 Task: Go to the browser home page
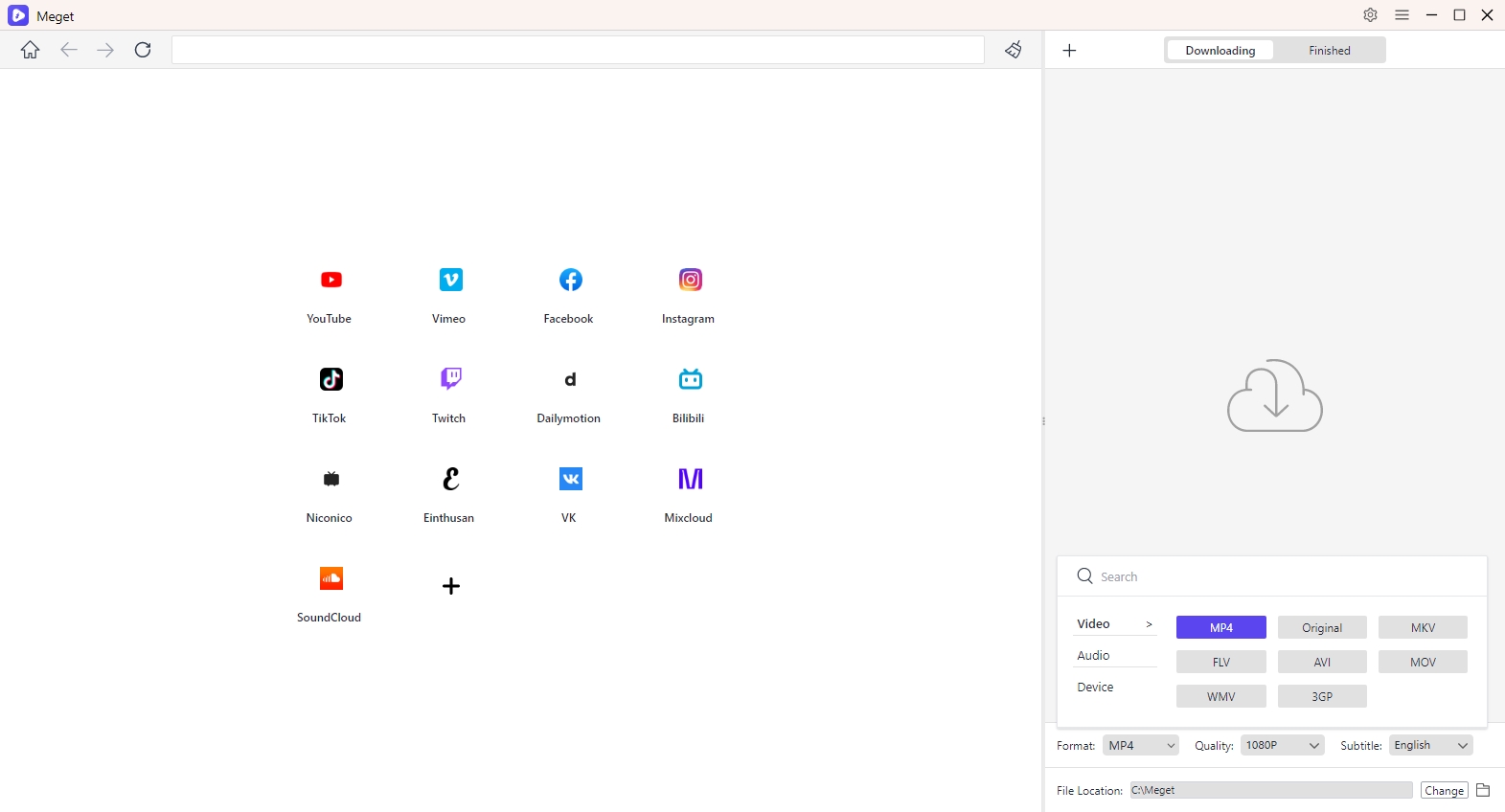tap(31, 50)
